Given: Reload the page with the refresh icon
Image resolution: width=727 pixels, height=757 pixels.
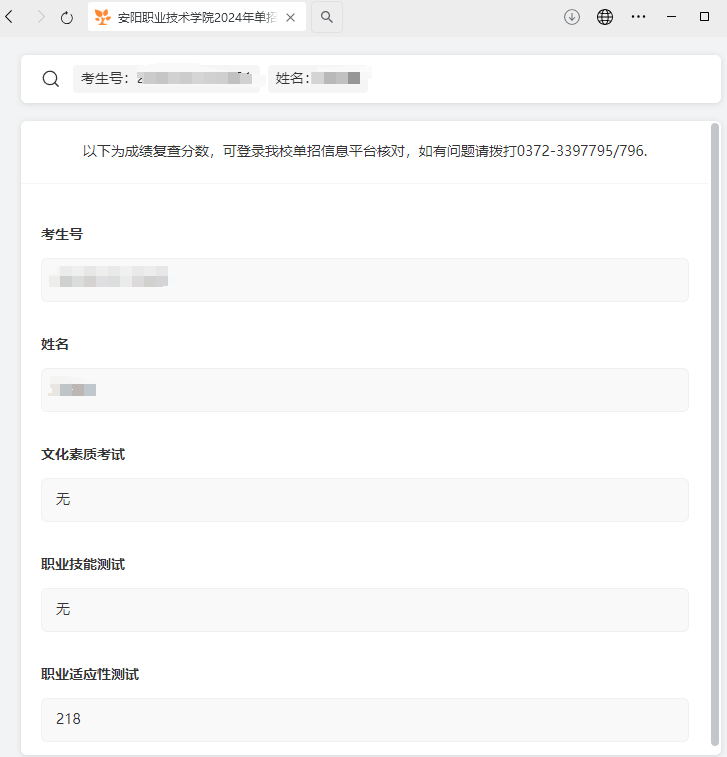Looking at the screenshot, I should (67, 17).
